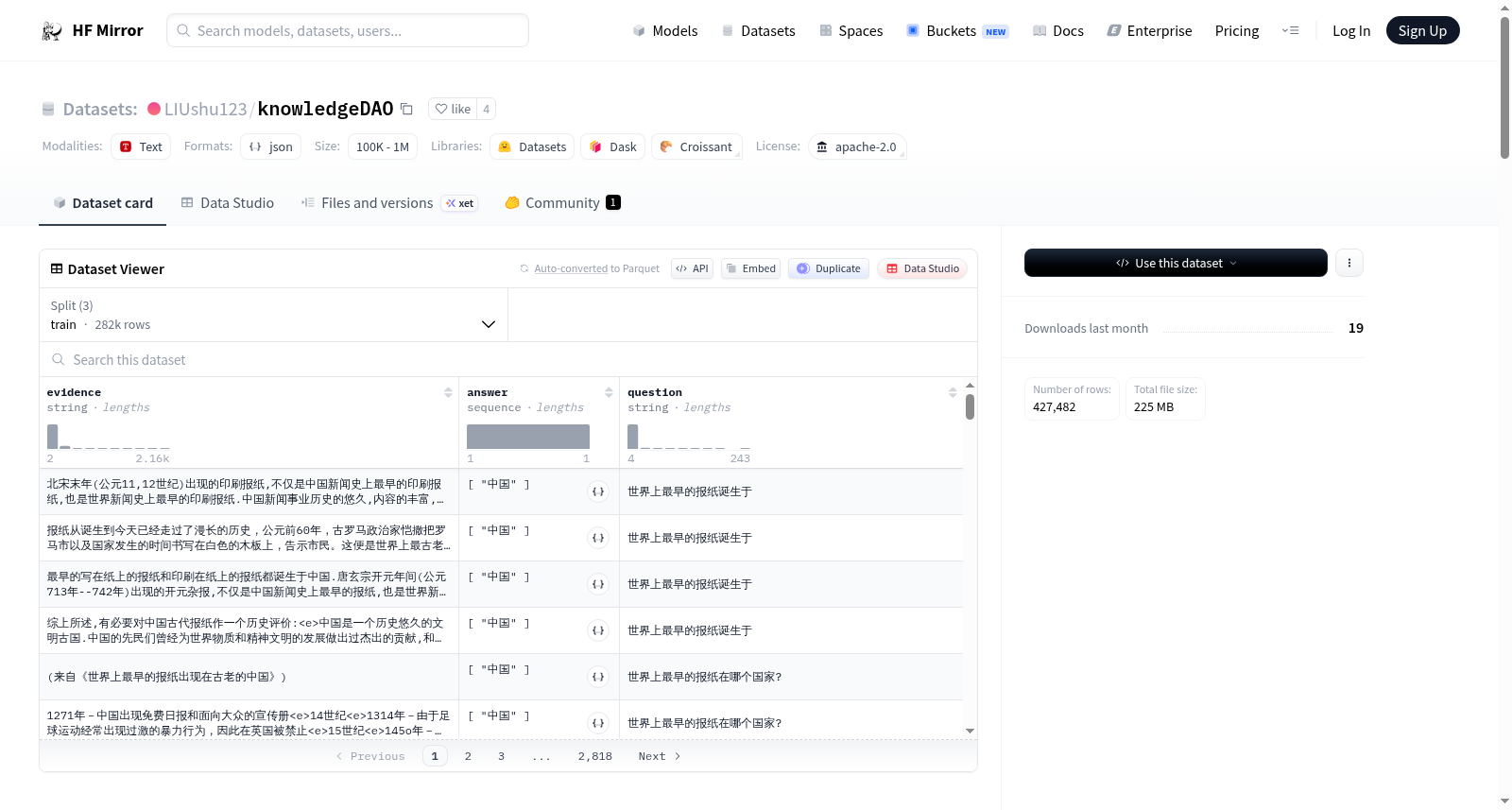Open Buckets in top navigation
Image resolution: width=1512 pixels, height=810 pixels.
pos(957,30)
